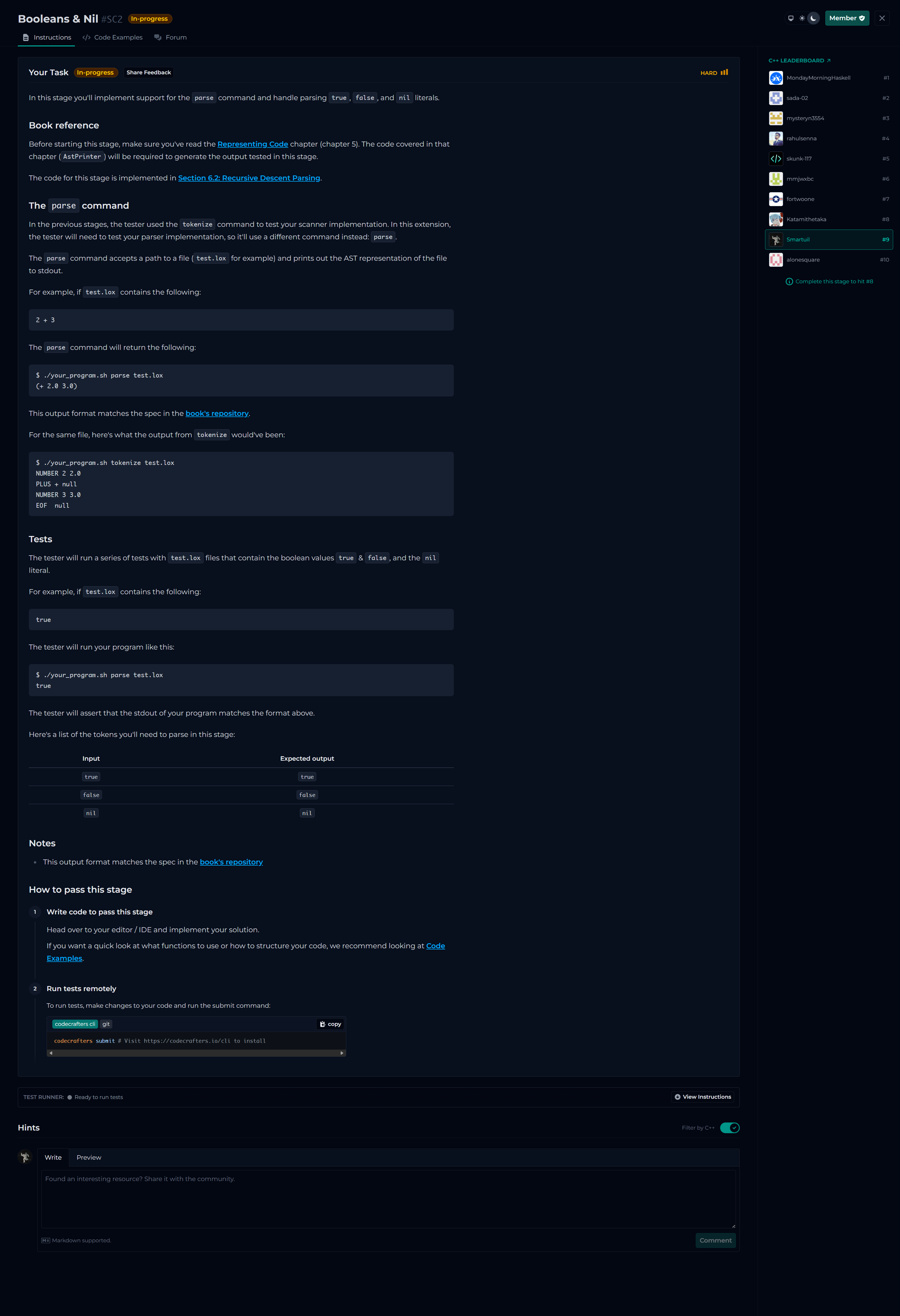Click MondayMorningHaskell's leaderboard avatar
This screenshot has height=1316, width=900.
(776, 78)
